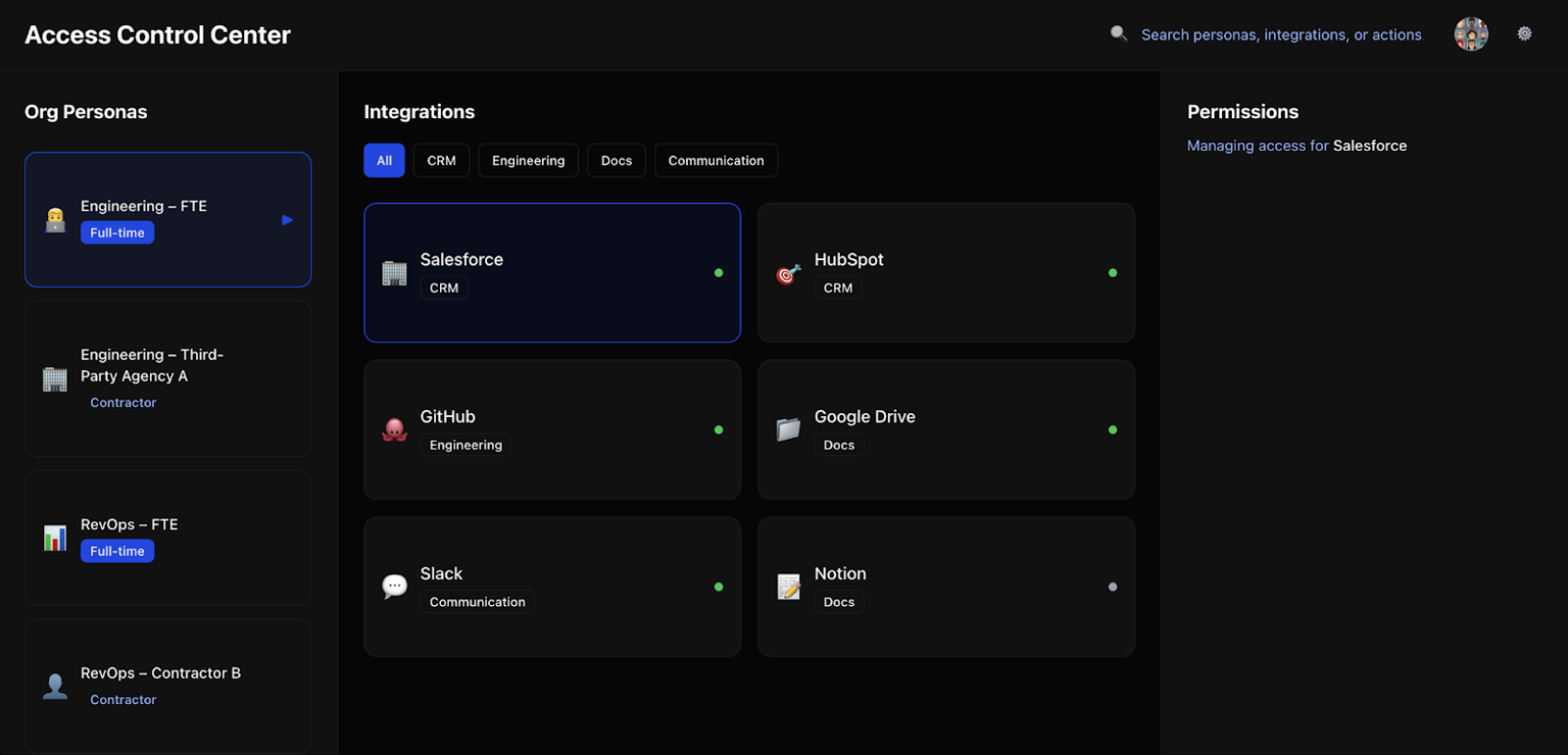1568x755 pixels.
Task: Click Contractor label under Third-Party Agency A
Action: (x=123, y=402)
